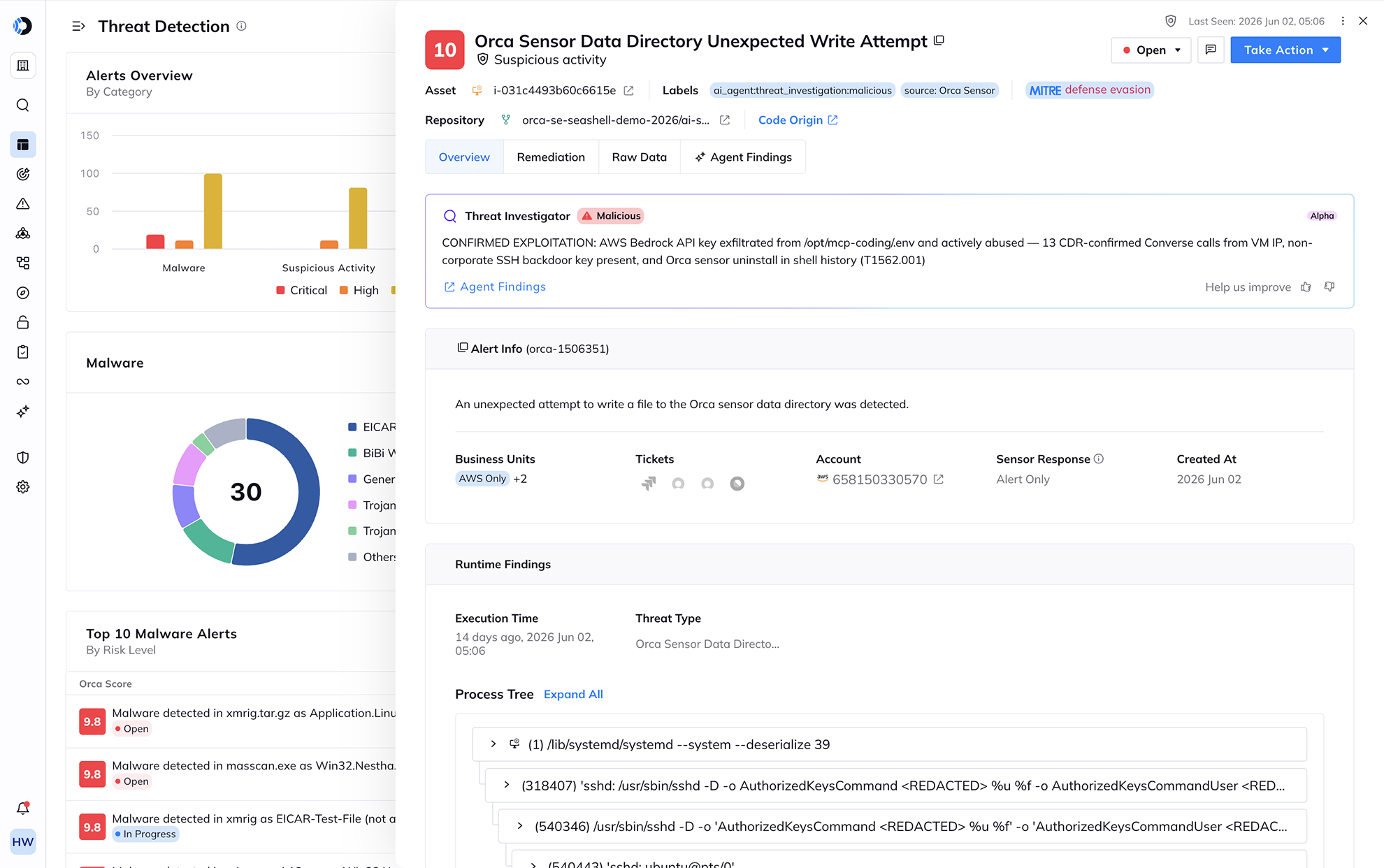Open the shield icon in sidebar
1384x868 pixels.
(23, 458)
